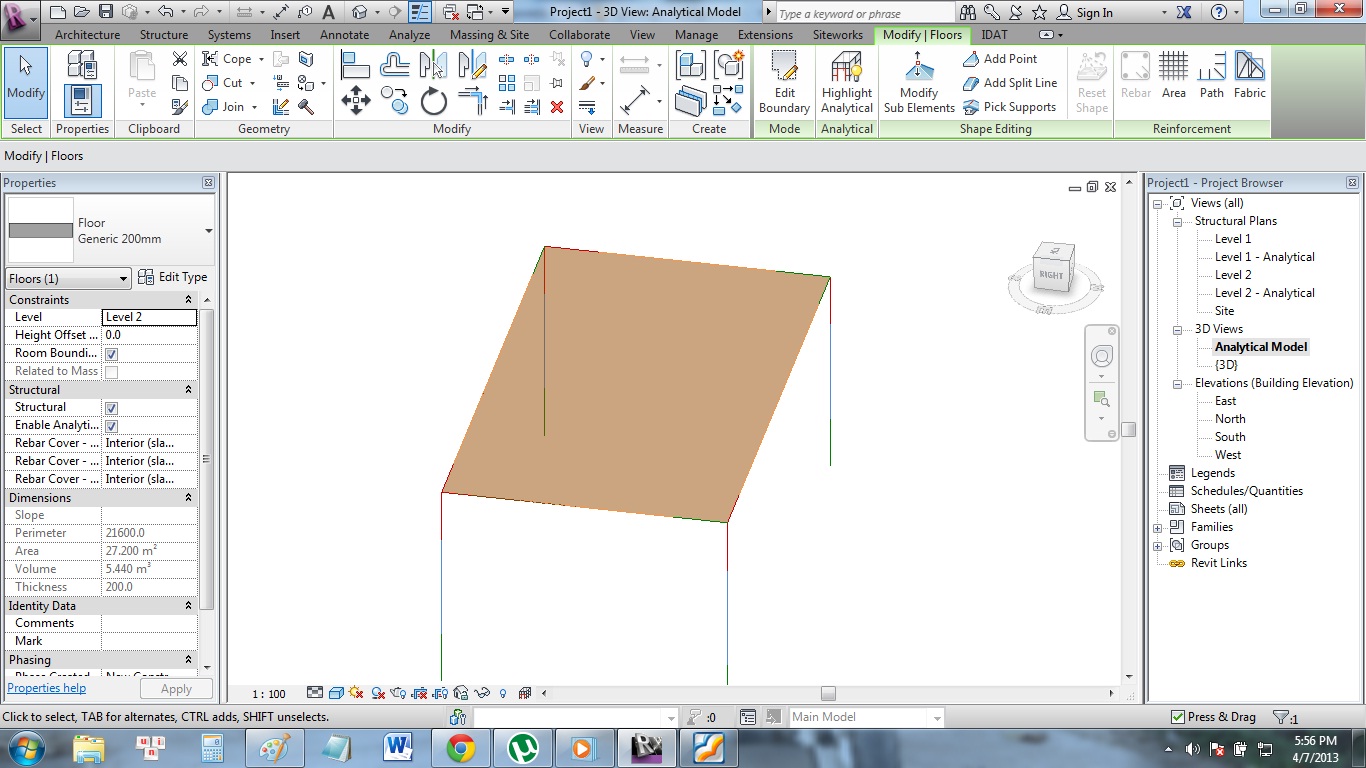Open the Floor type selector dropdown
This screenshot has height=768, width=1366.
coord(208,231)
